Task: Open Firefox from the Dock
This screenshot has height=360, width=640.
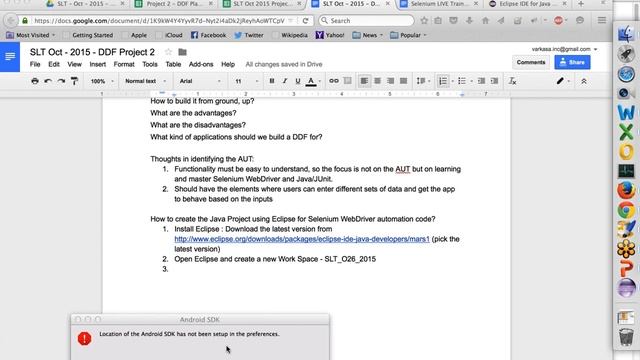Action: (x=626, y=191)
